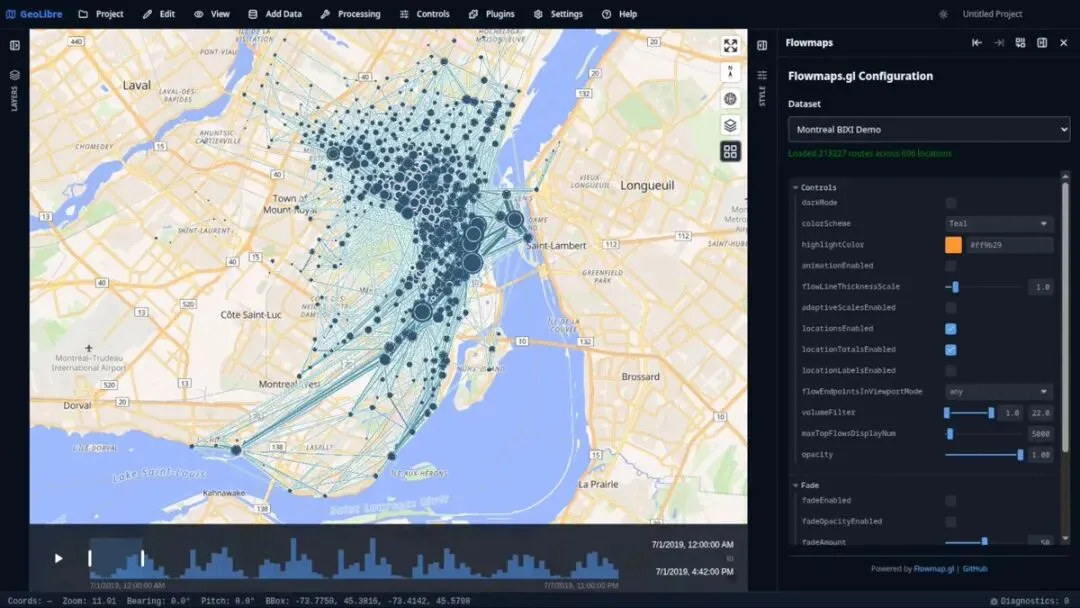The image size is (1080, 608).
Task: Open the Flowmap.gl link
Action: pos(934,569)
